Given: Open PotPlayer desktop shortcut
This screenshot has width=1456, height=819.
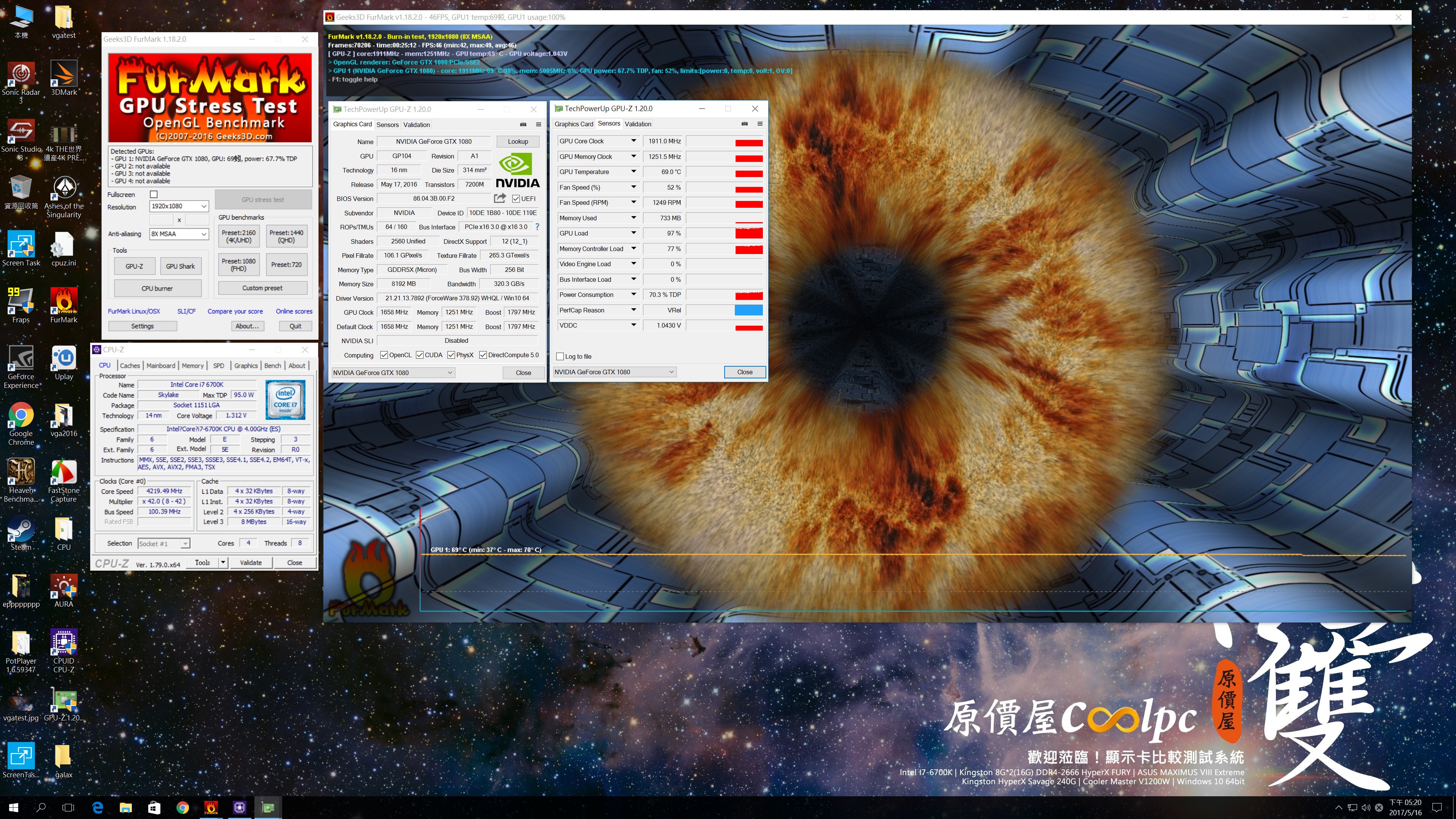Looking at the screenshot, I should [21, 652].
